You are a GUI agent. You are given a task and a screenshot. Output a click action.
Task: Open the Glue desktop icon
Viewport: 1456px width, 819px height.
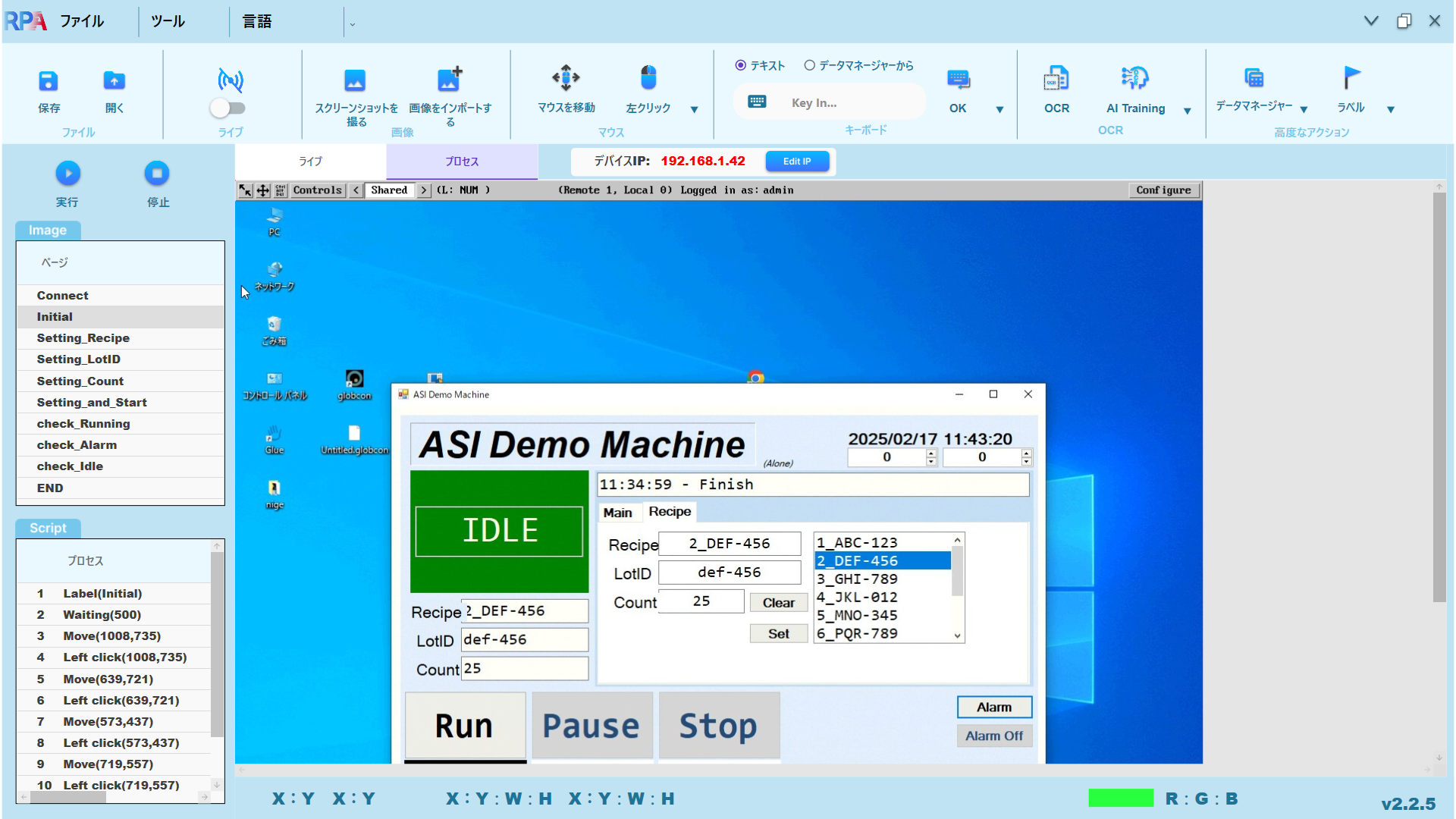275,440
